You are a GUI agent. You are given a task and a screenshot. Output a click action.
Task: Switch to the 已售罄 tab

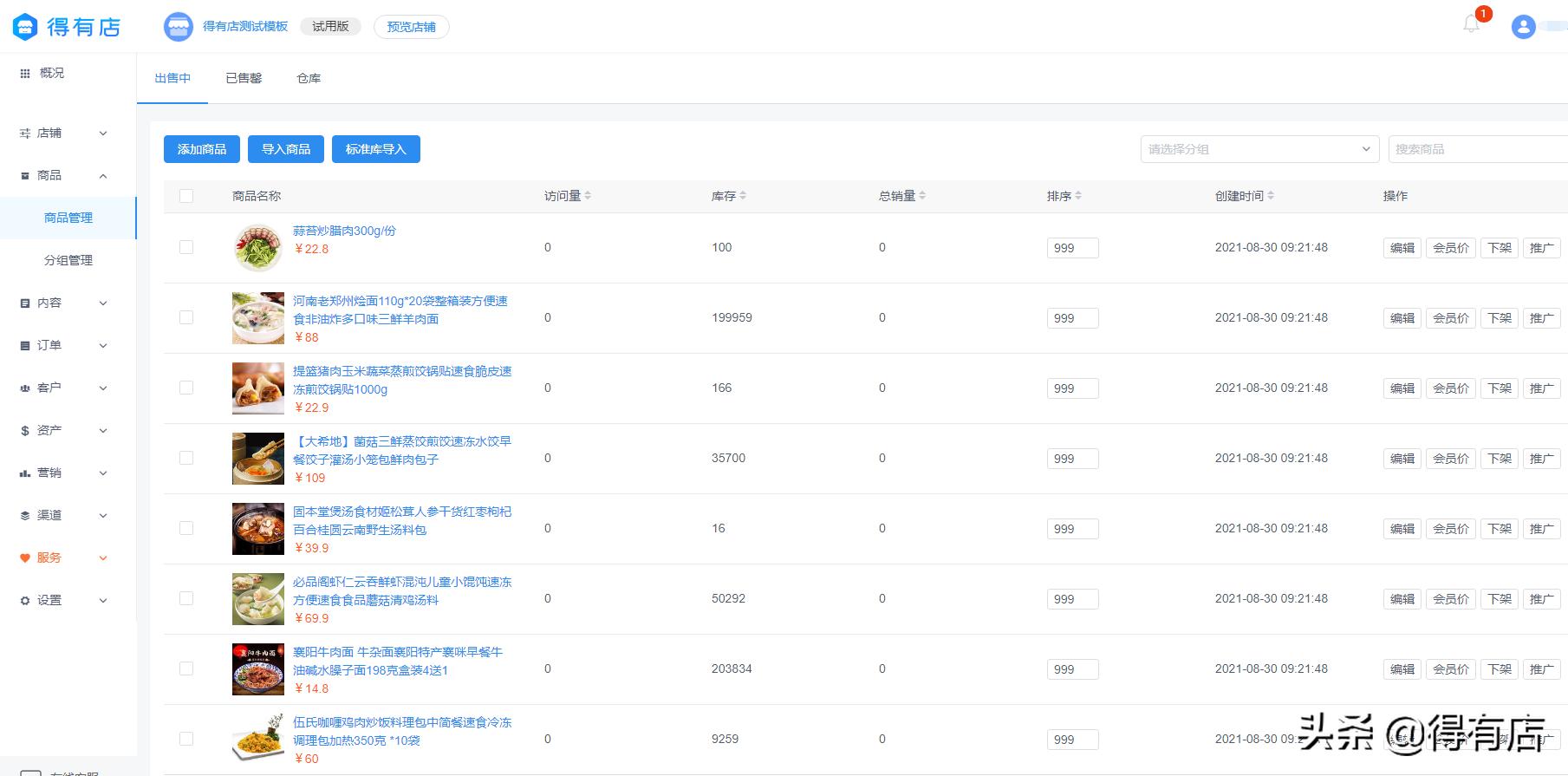(244, 78)
